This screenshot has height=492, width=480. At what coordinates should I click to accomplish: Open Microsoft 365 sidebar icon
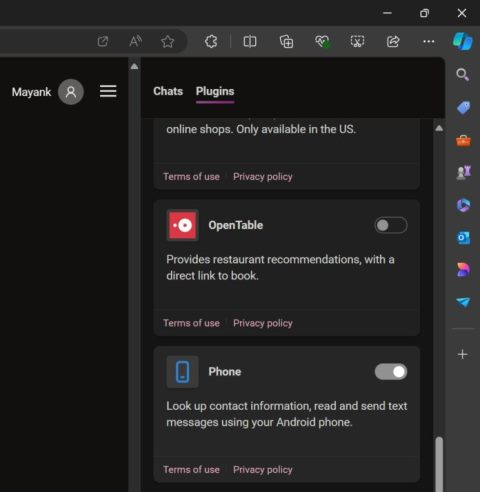pyautogui.click(x=463, y=205)
